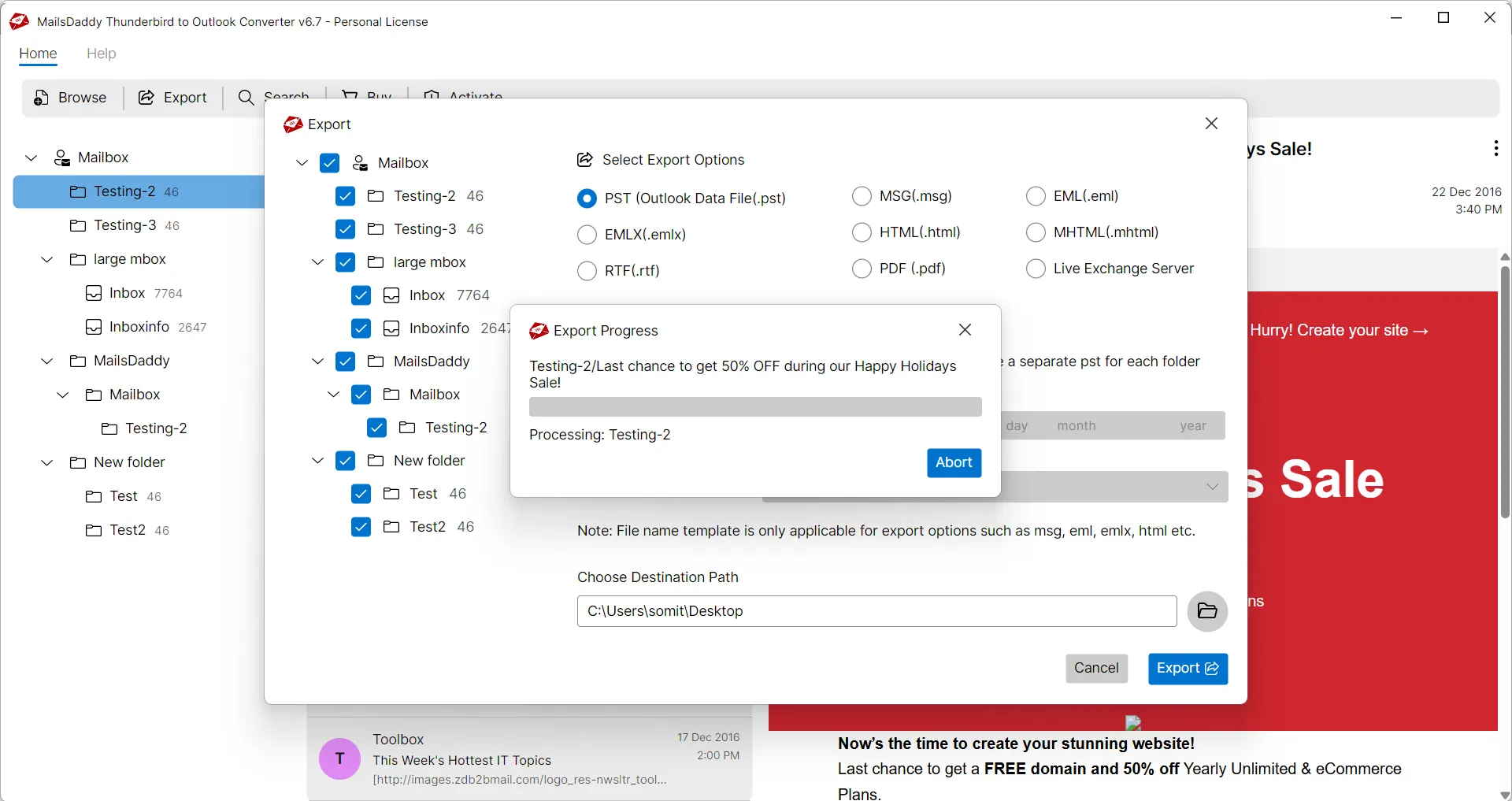Click the Select Export Options icon
1512x801 pixels.
pos(584,159)
